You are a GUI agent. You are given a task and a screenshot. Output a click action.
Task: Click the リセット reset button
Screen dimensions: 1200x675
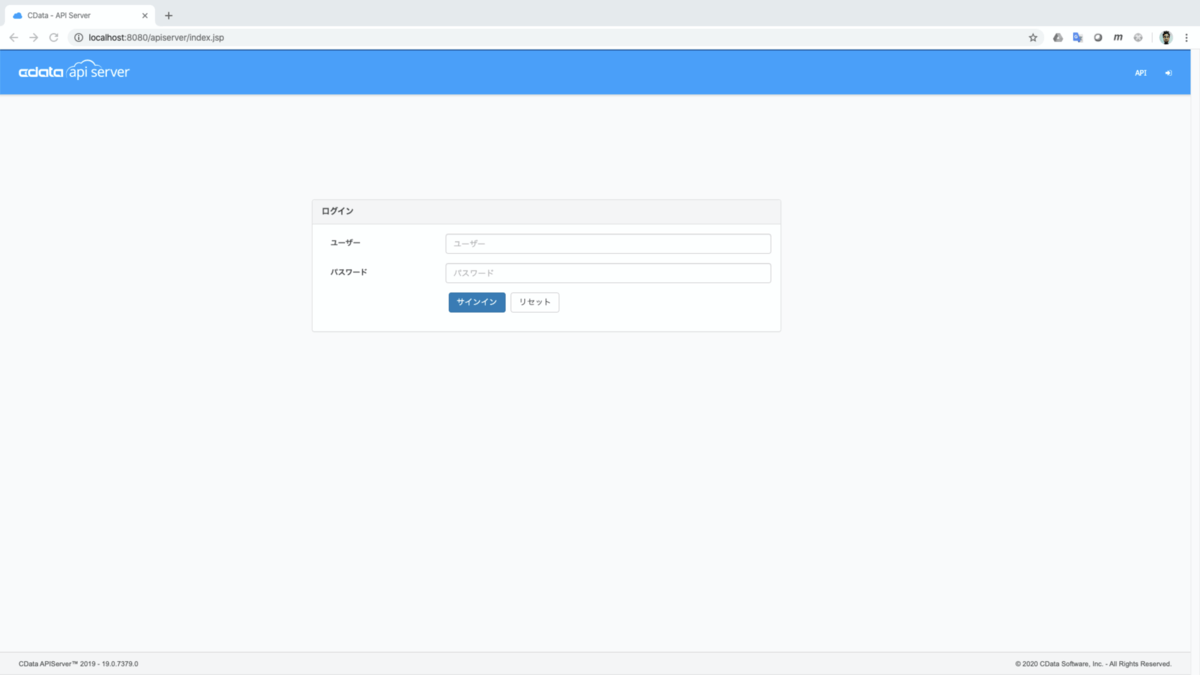pos(535,302)
